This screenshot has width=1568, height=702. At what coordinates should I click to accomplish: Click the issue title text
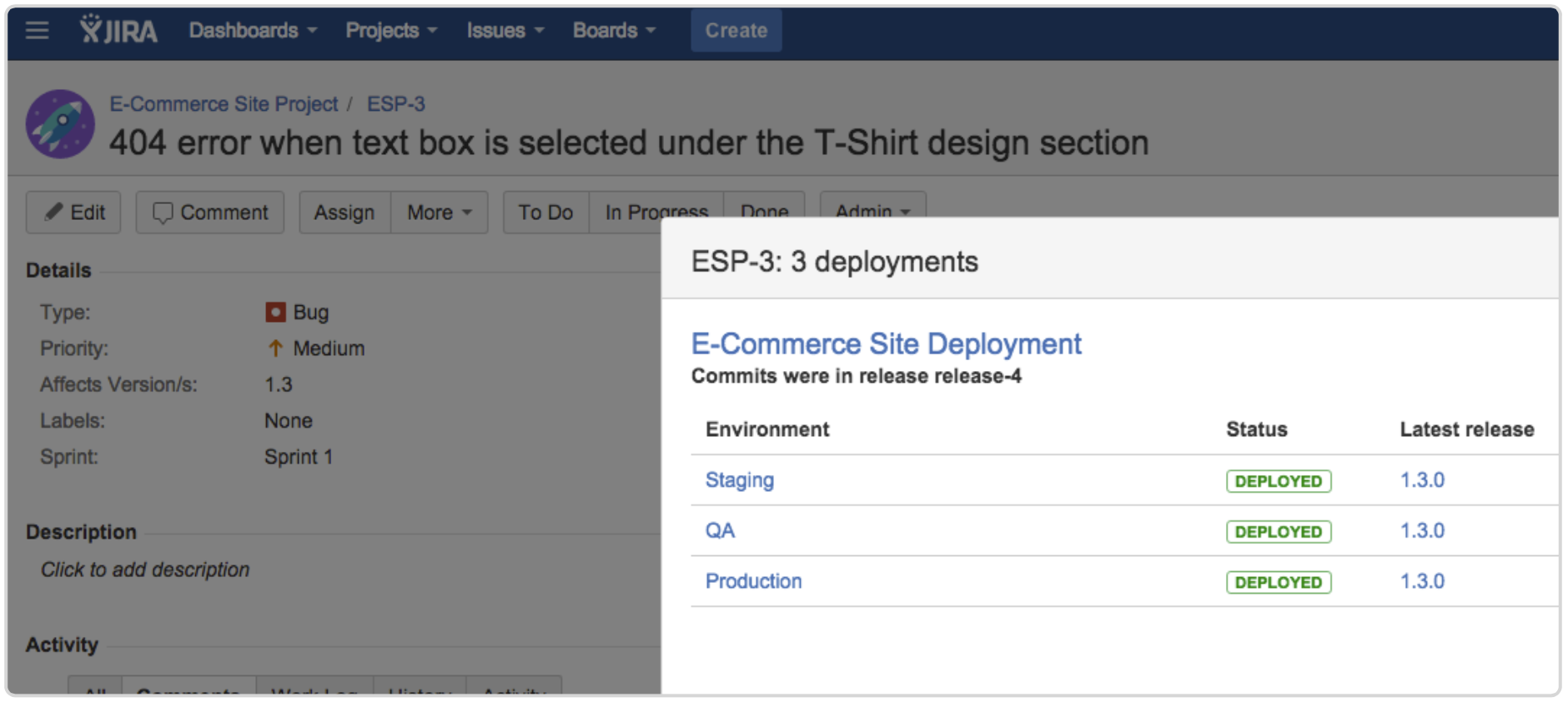tap(629, 143)
